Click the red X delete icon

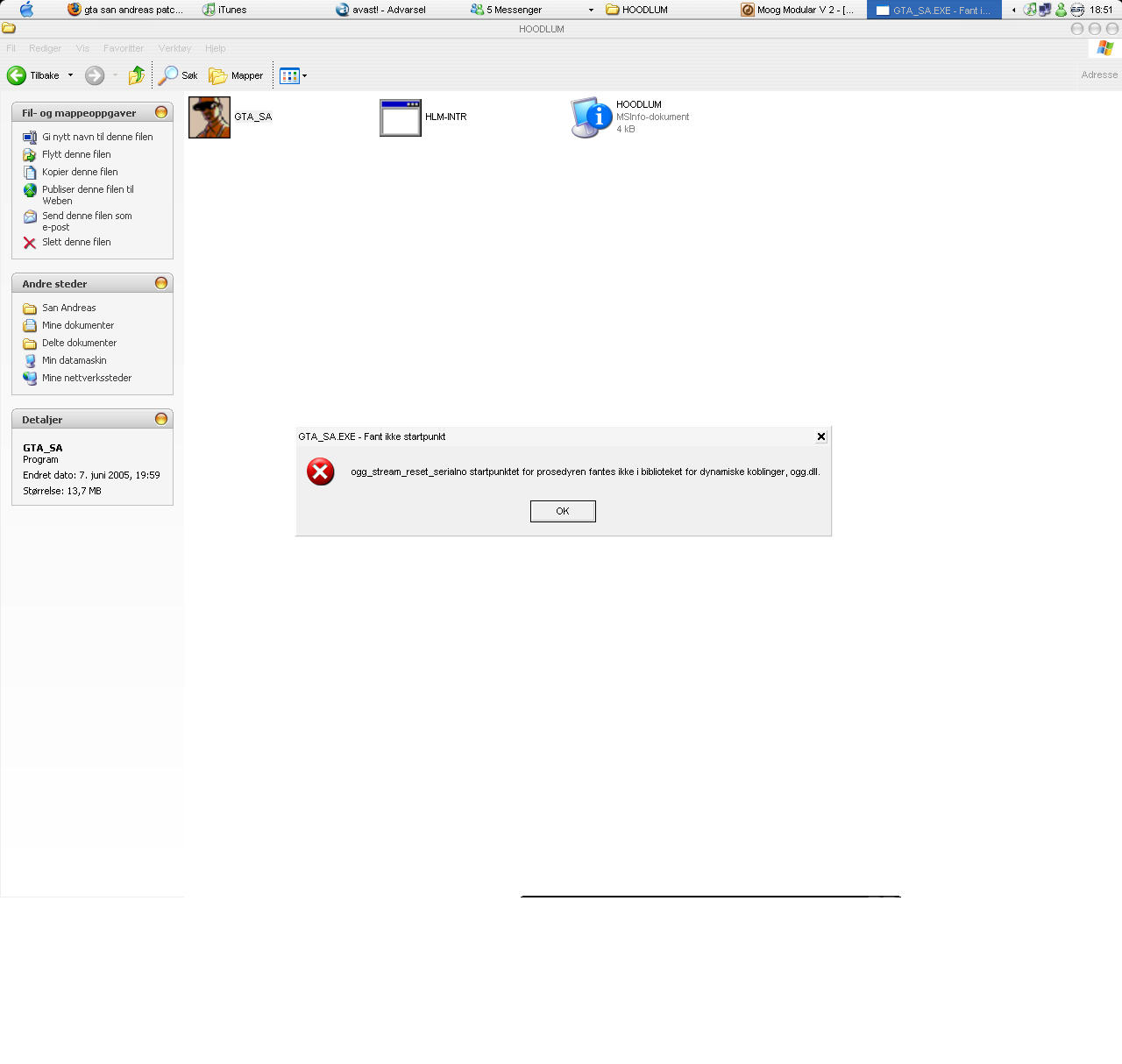pyautogui.click(x=30, y=243)
